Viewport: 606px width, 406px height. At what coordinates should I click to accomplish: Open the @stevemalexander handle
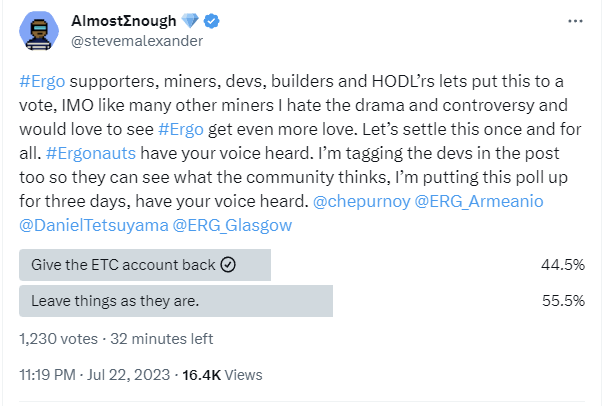click(x=137, y=41)
